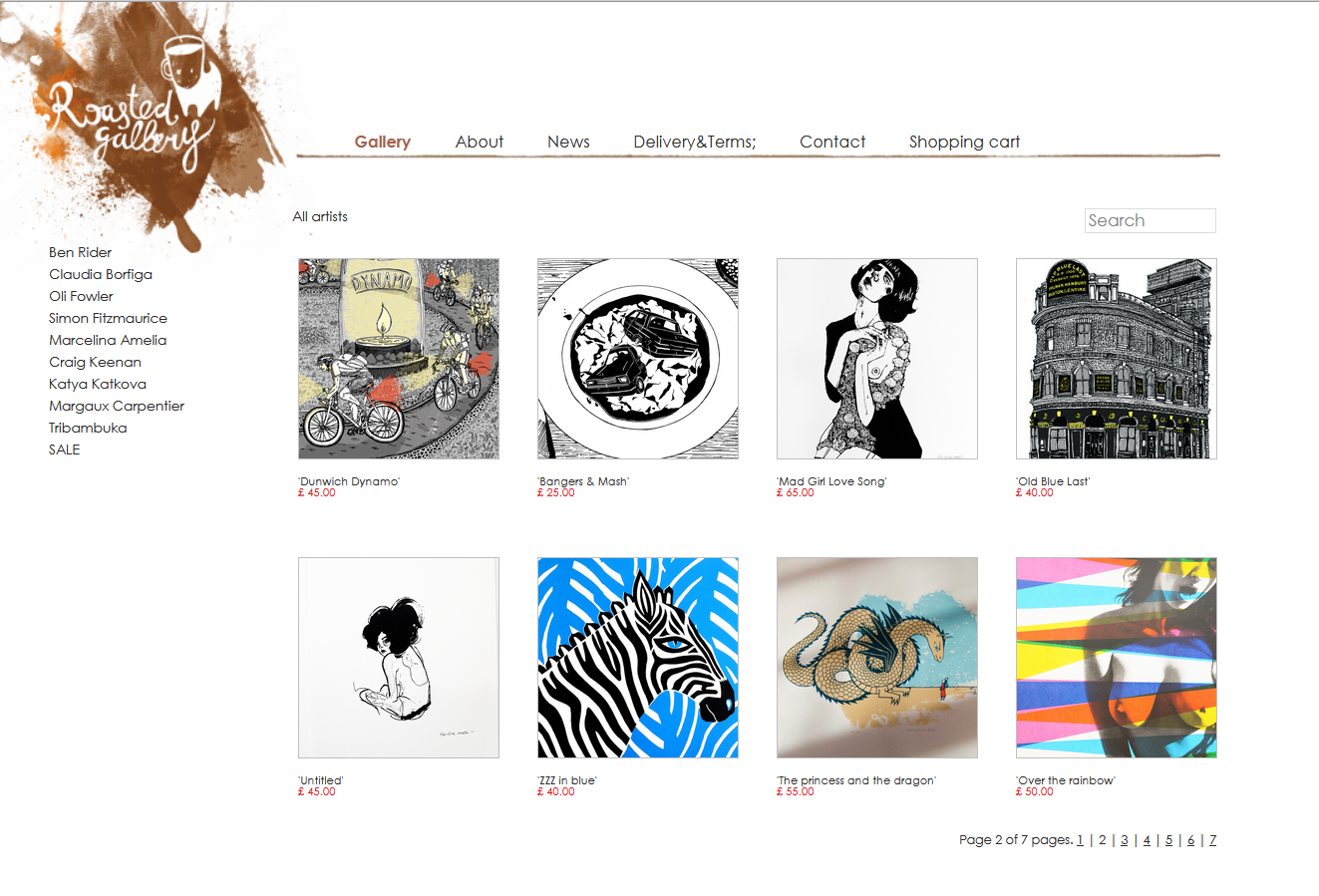
Task: Open 'Mad Girl Love Song' artwork image
Action: click(x=877, y=359)
